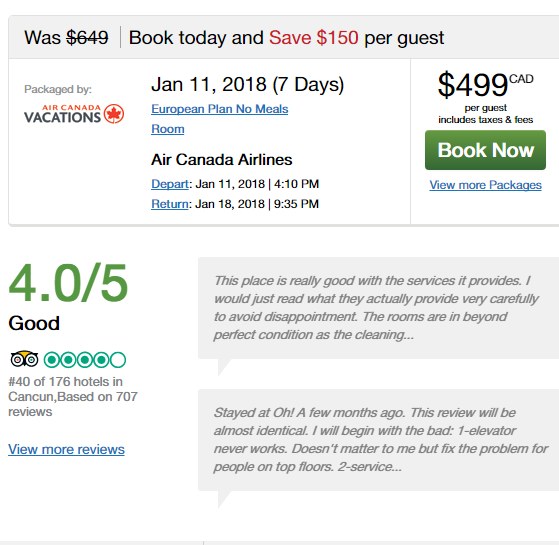Screen dimensions: 559x545
Task: Click the fourth green rating circle
Action: click(x=101, y=360)
